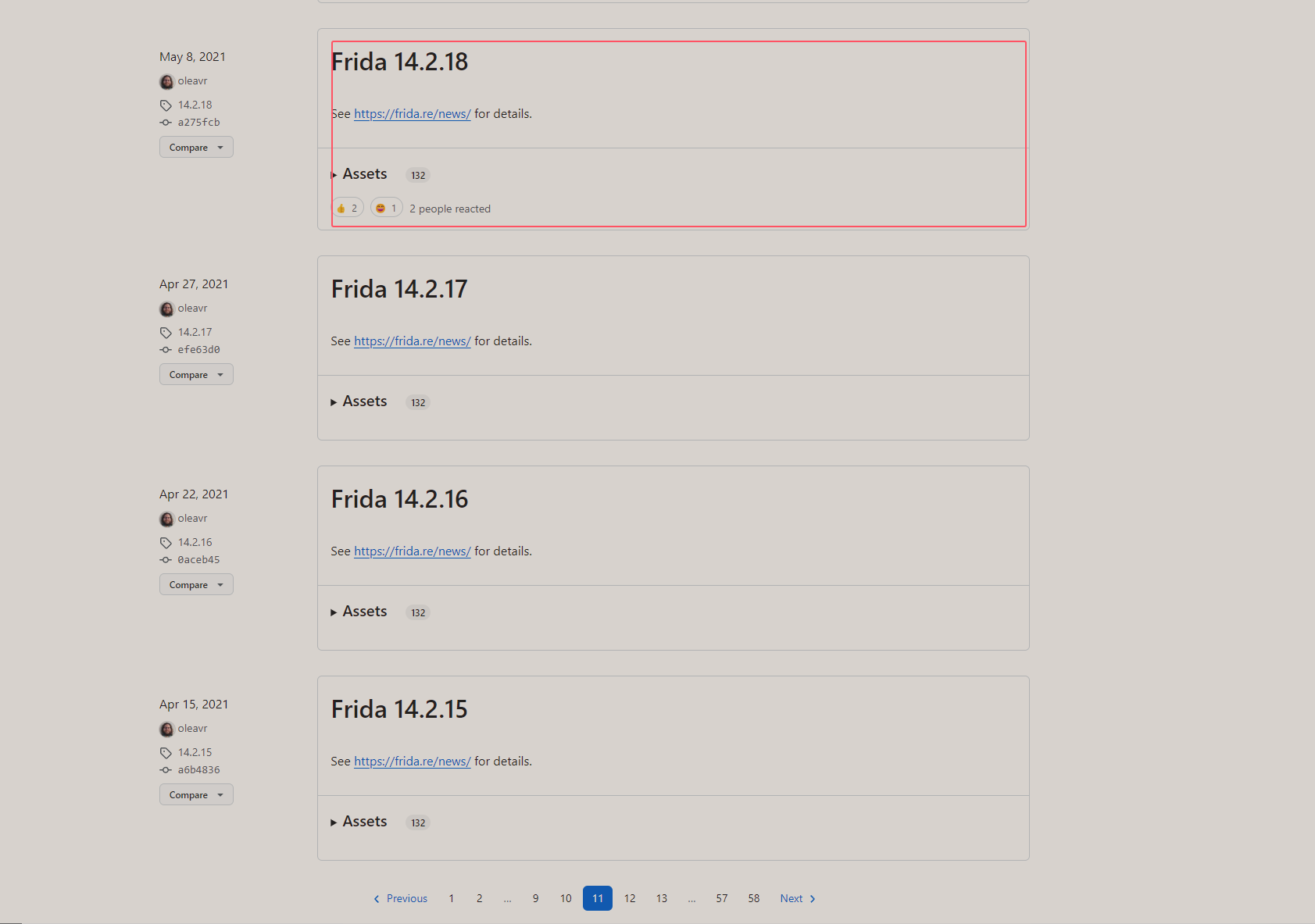Open the Frida 14.2.18 release title
Image resolution: width=1315 pixels, height=924 pixels.
(x=399, y=62)
